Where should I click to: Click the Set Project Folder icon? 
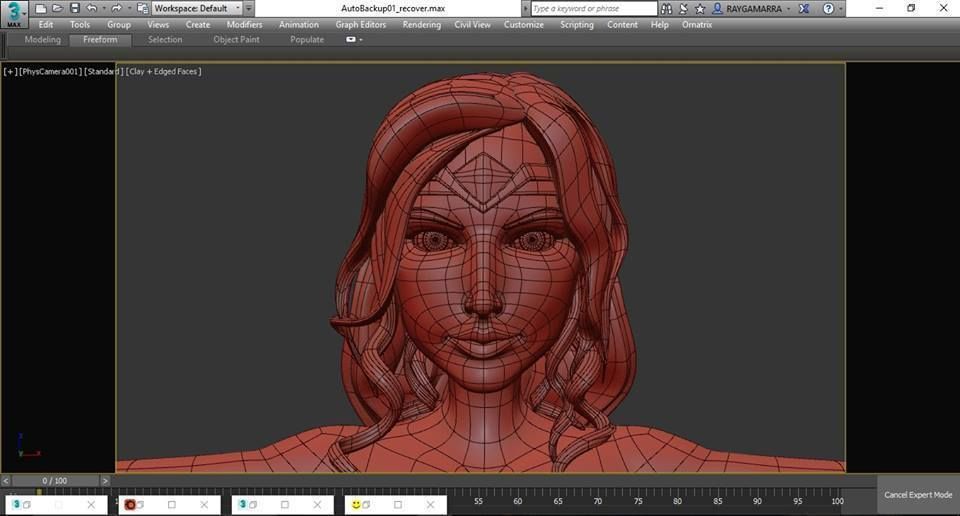[x=142, y=9]
